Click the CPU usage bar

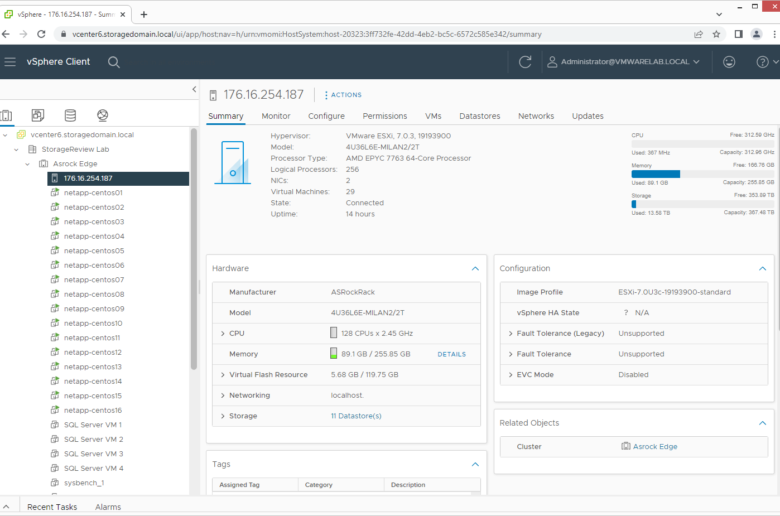pos(702,144)
